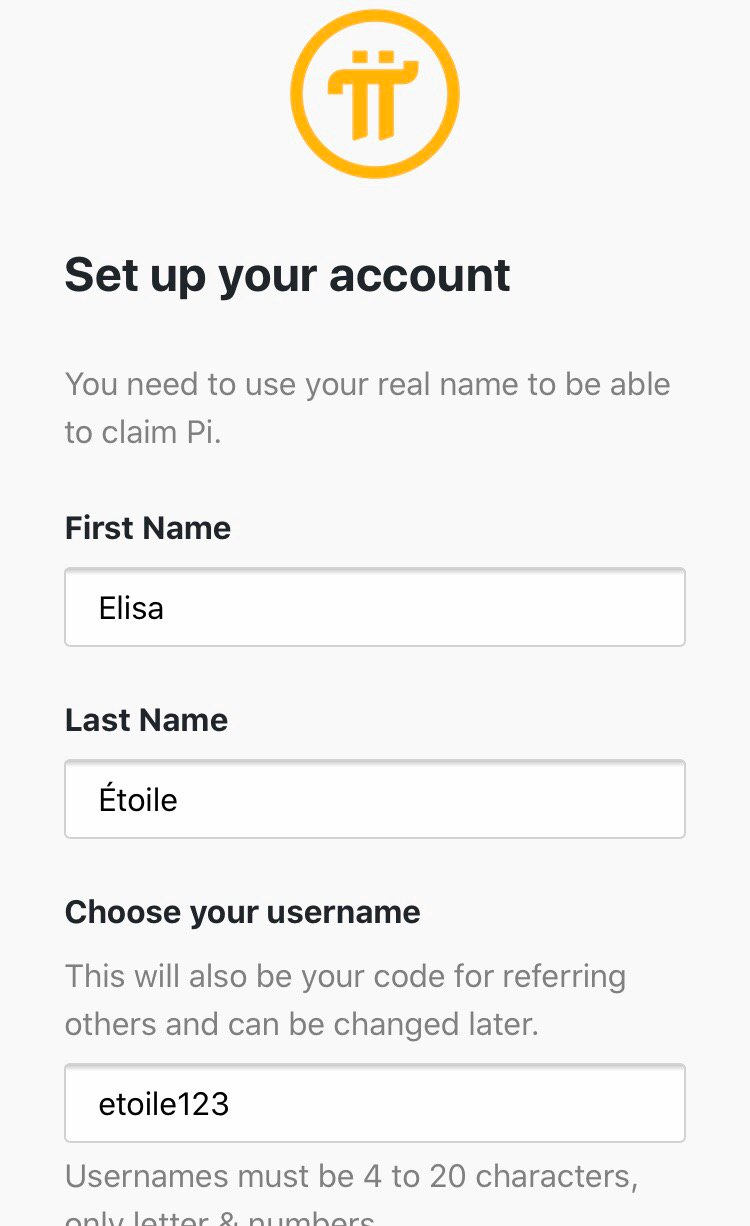Click the "You need to use your real name" line
This screenshot has width=750, height=1226.
pyautogui.click(x=367, y=384)
